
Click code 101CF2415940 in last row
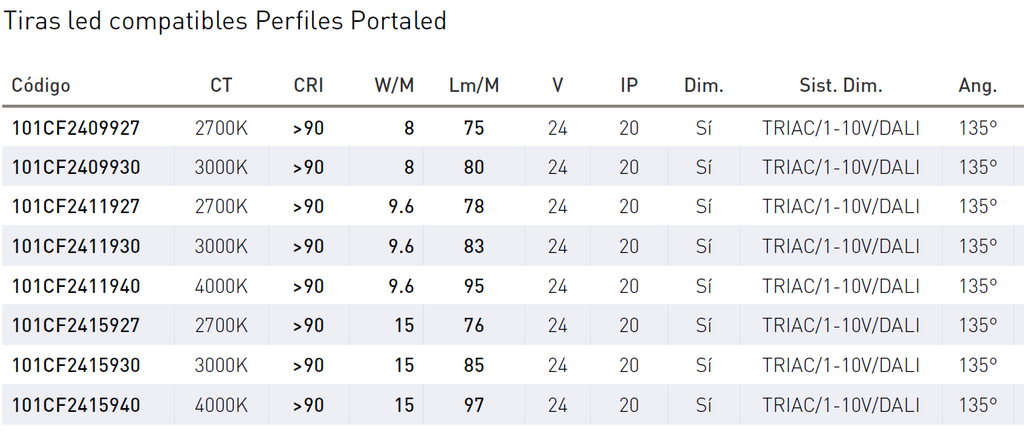(76, 405)
